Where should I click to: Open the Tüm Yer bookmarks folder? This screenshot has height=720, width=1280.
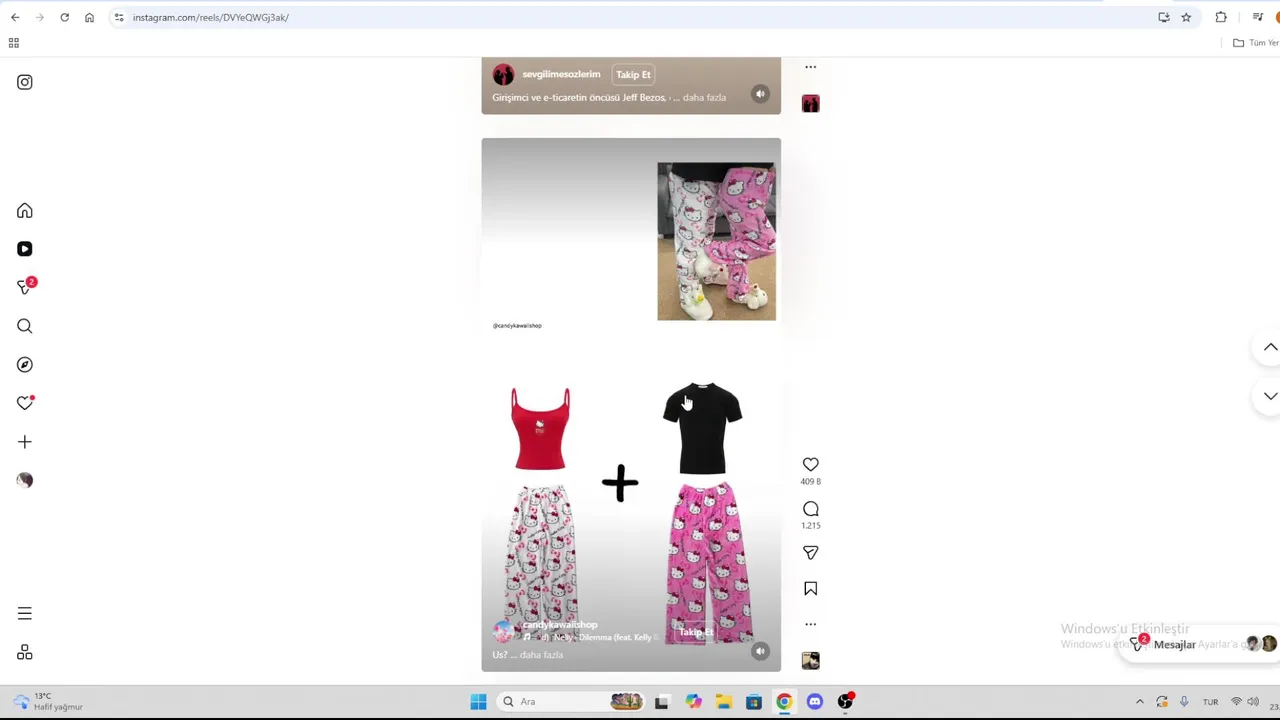[x=1256, y=43]
